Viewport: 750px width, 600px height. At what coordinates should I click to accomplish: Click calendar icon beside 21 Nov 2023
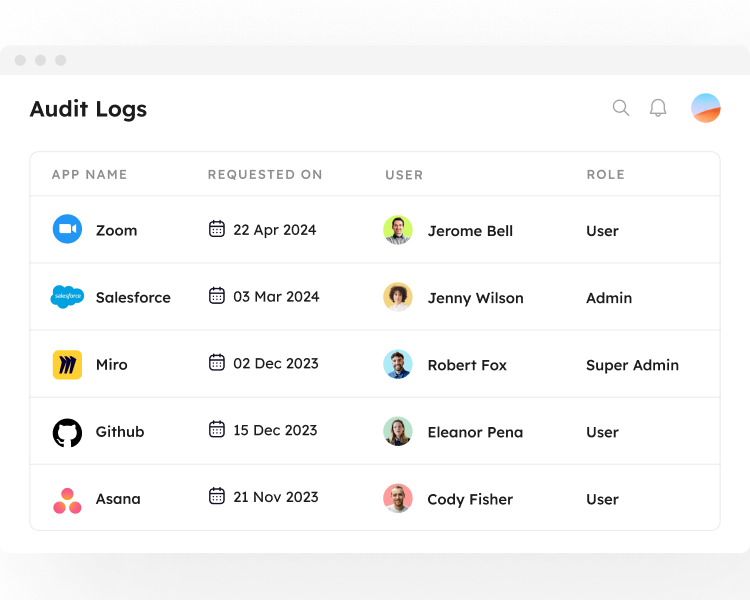click(x=216, y=496)
